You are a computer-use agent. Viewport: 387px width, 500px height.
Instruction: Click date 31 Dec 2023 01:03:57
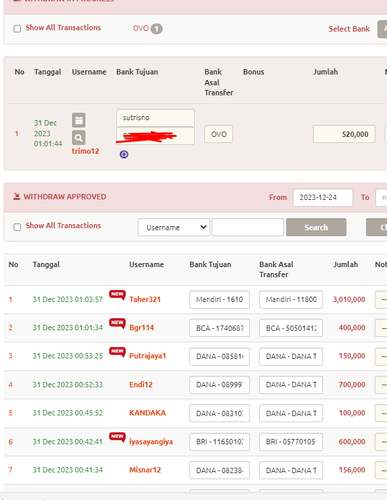pos(68,299)
